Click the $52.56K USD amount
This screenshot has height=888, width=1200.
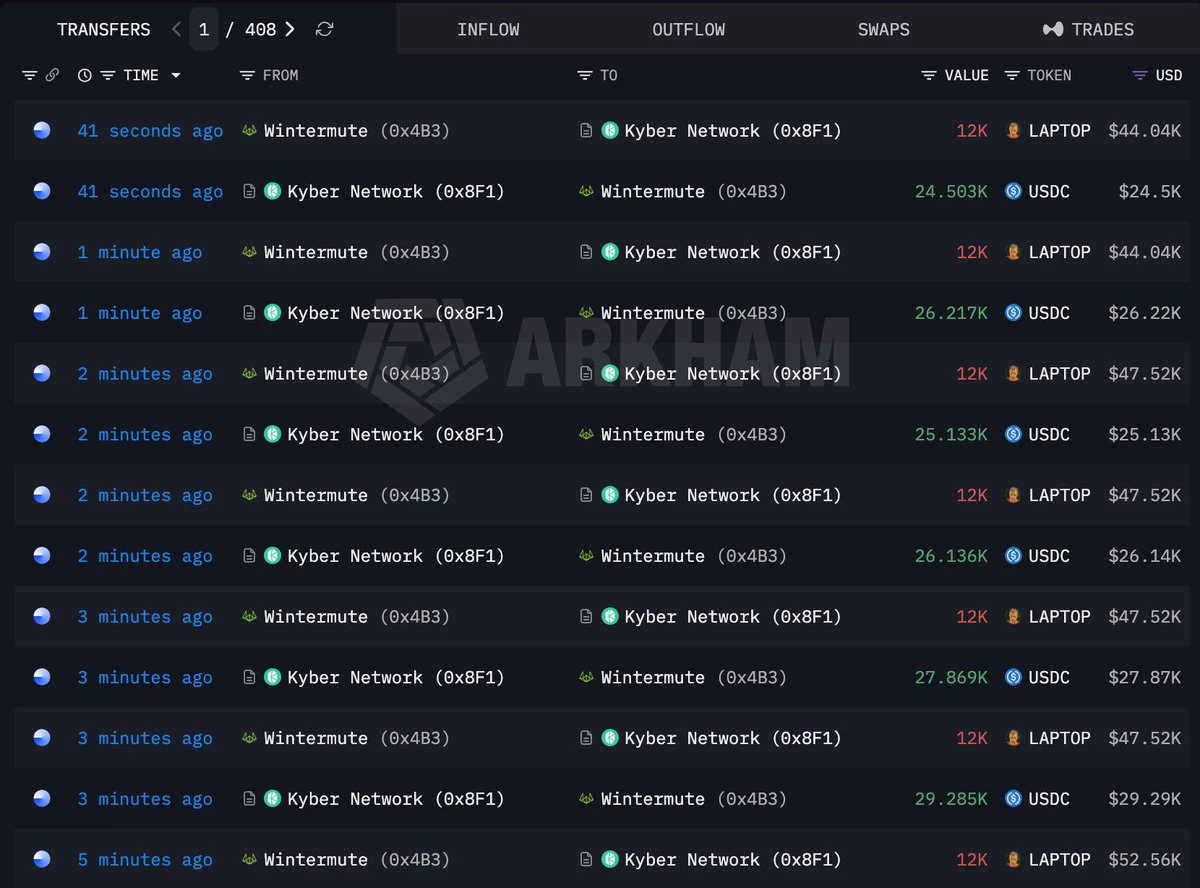coord(1144,860)
